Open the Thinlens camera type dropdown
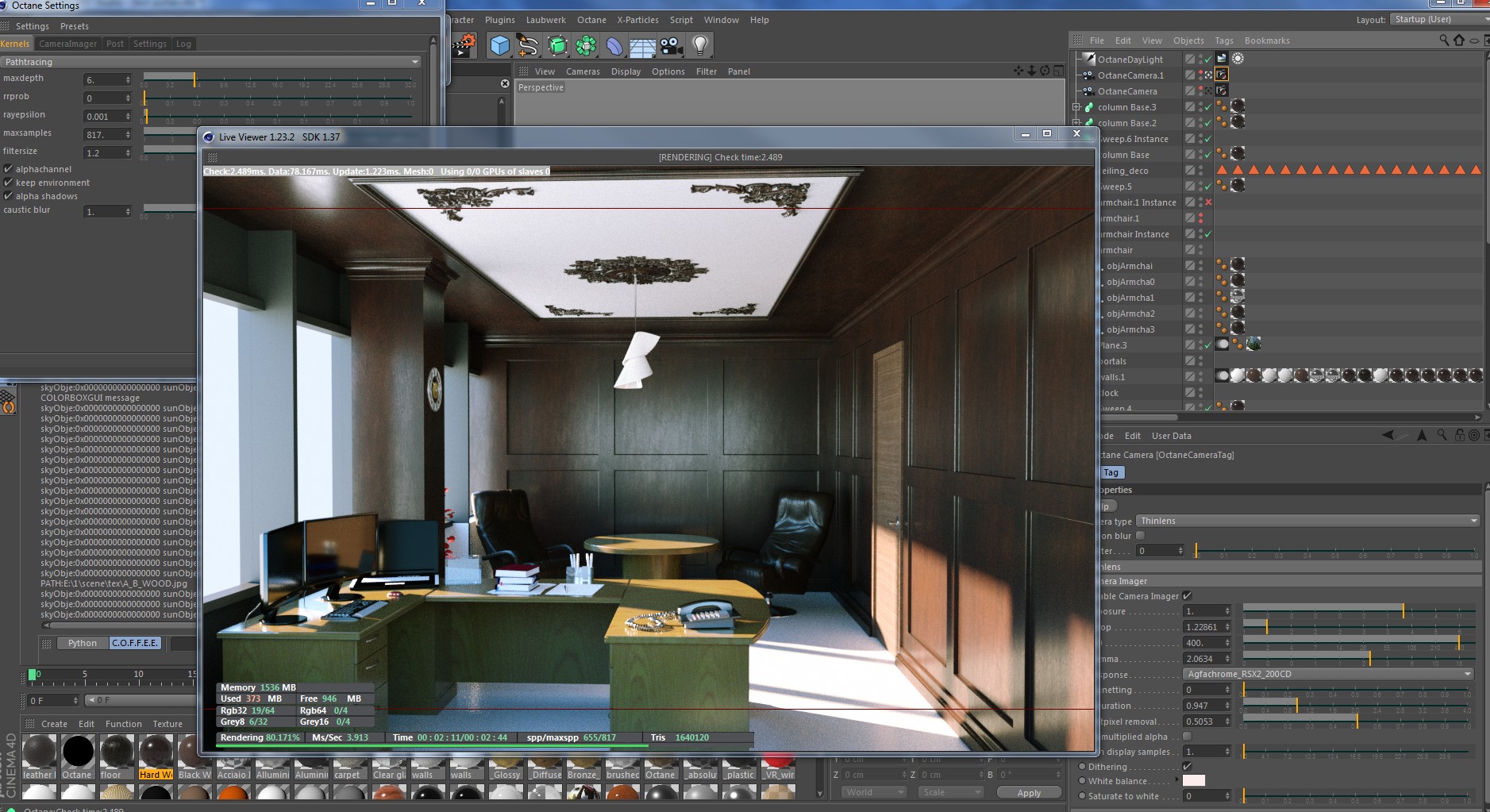This screenshot has width=1490, height=812. 1308,521
